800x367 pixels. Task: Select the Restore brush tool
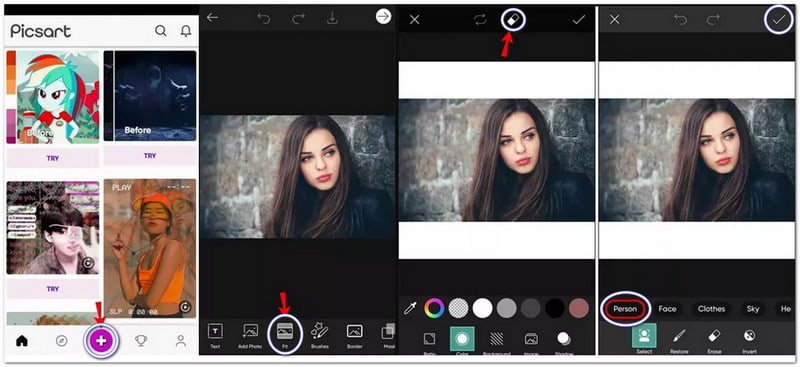coord(679,341)
